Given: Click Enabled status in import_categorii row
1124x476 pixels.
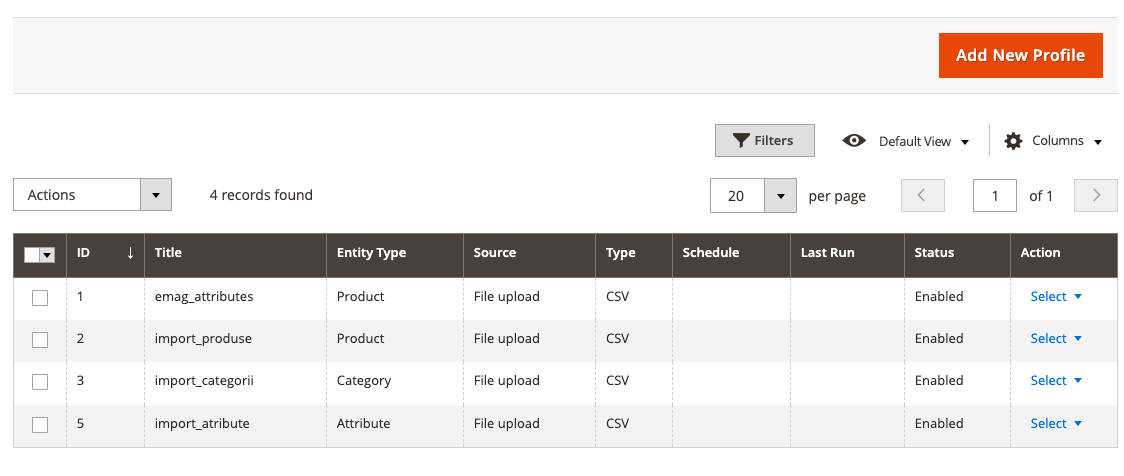Looking at the screenshot, I should [938, 381].
